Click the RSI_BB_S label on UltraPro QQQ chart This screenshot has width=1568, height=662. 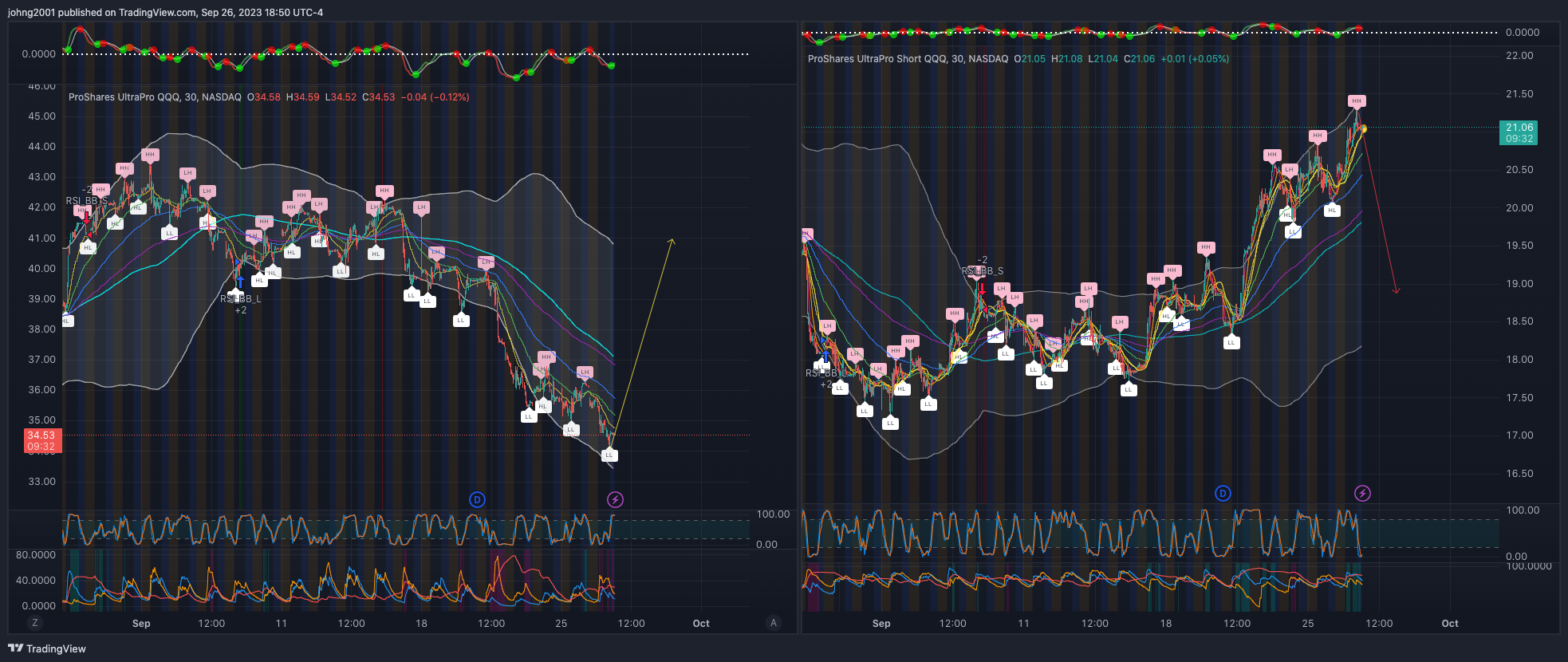click(x=86, y=201)
